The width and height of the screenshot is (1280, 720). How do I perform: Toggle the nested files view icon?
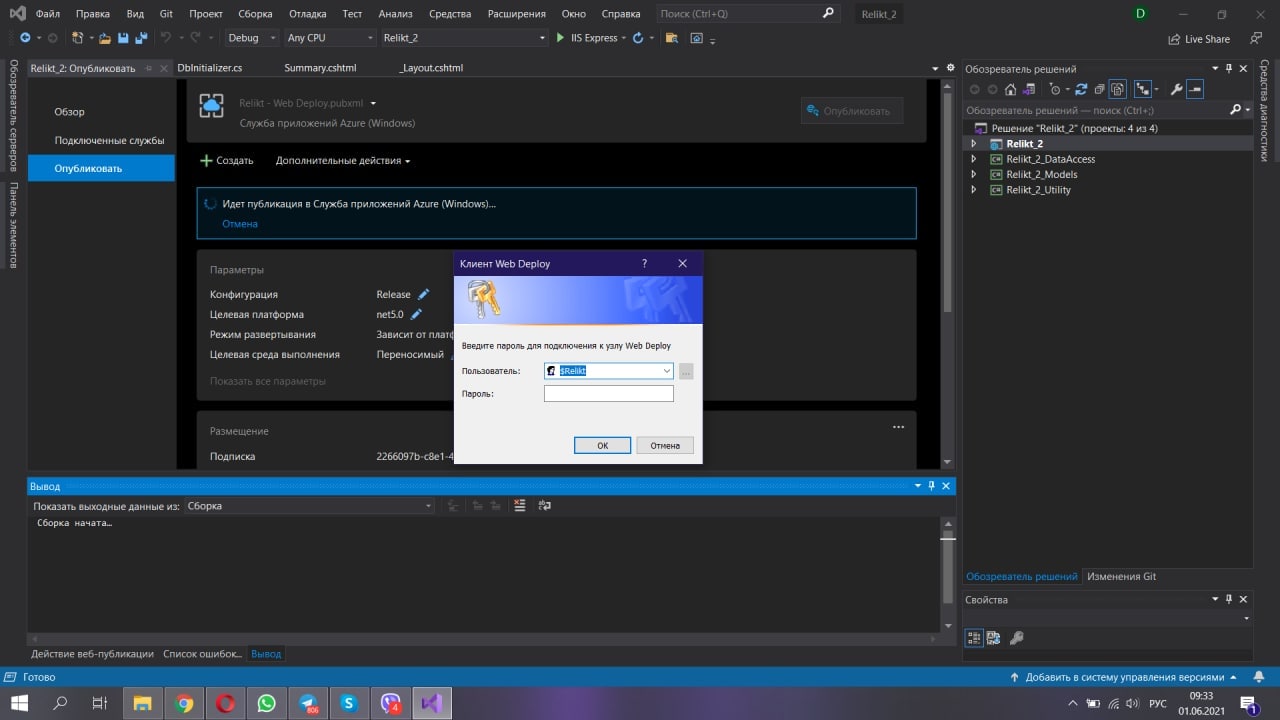click(1143, 89)
